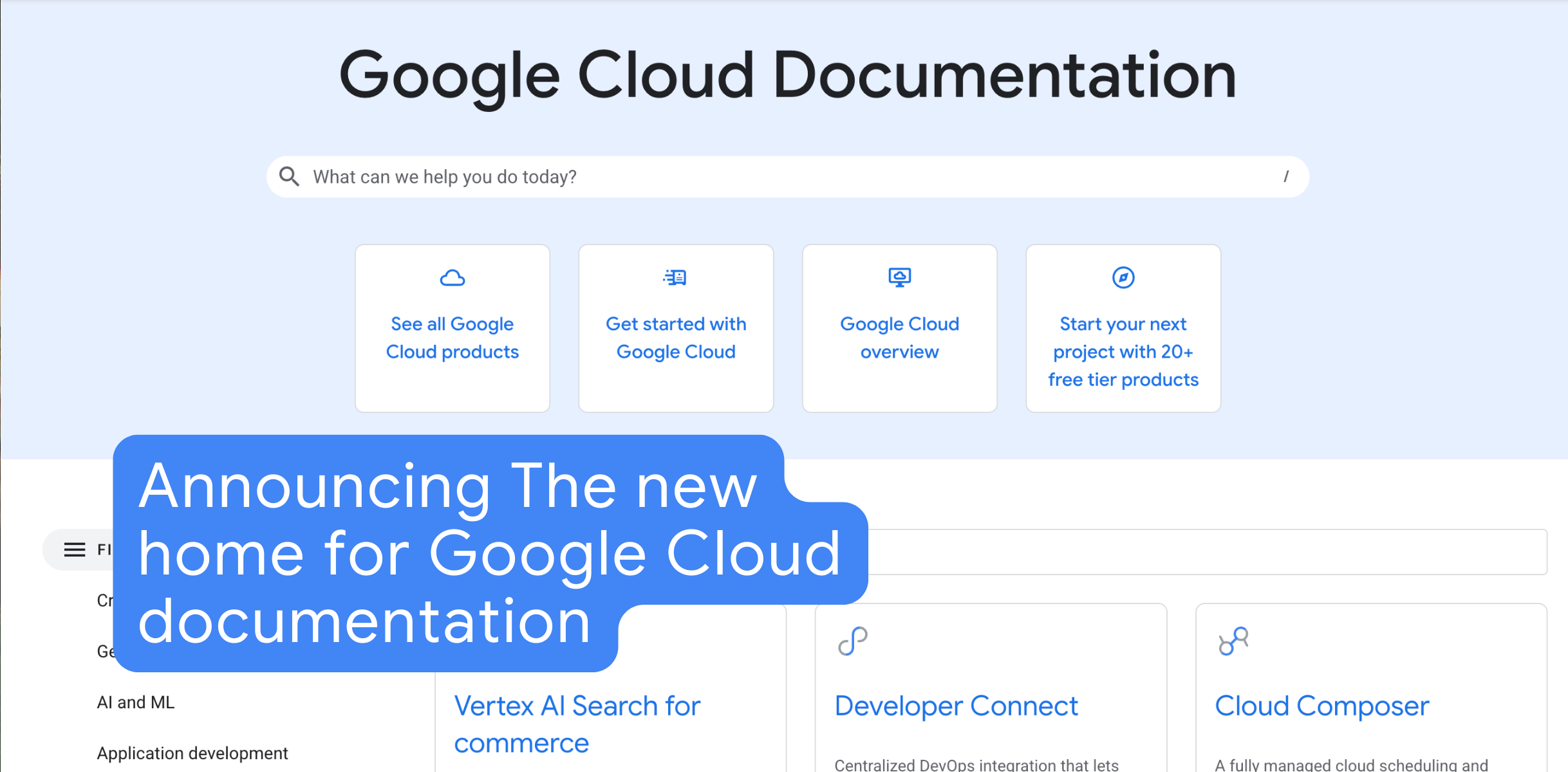Select the AI and ML category
Image resolution: width=1568 pixels, height=772 pixels.
[135, 702]
